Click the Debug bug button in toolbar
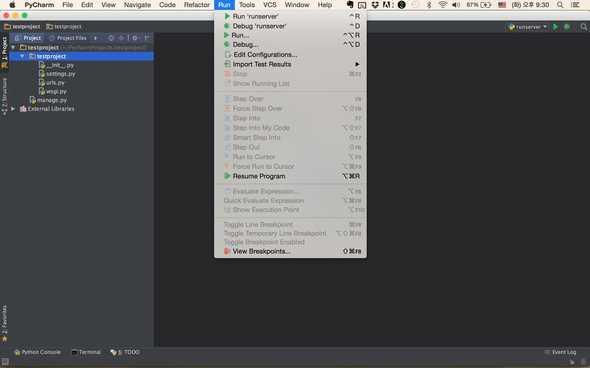The height and width of the screenshot is (368, 590). [567, 27]
